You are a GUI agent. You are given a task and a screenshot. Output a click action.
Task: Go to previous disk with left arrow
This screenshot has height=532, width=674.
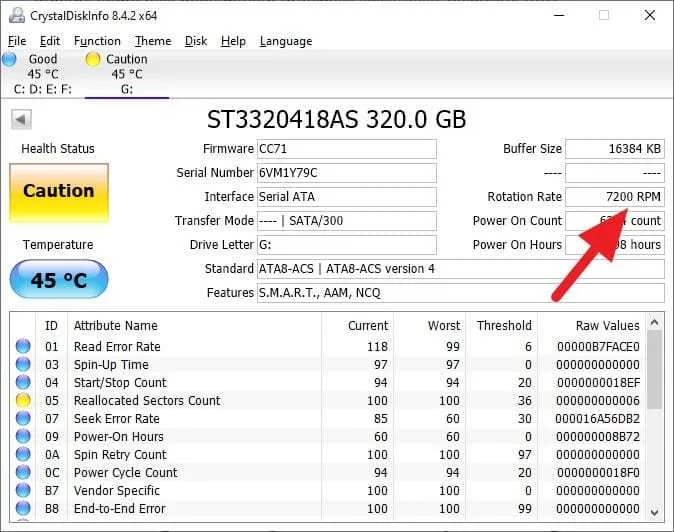tap(21, 119)
